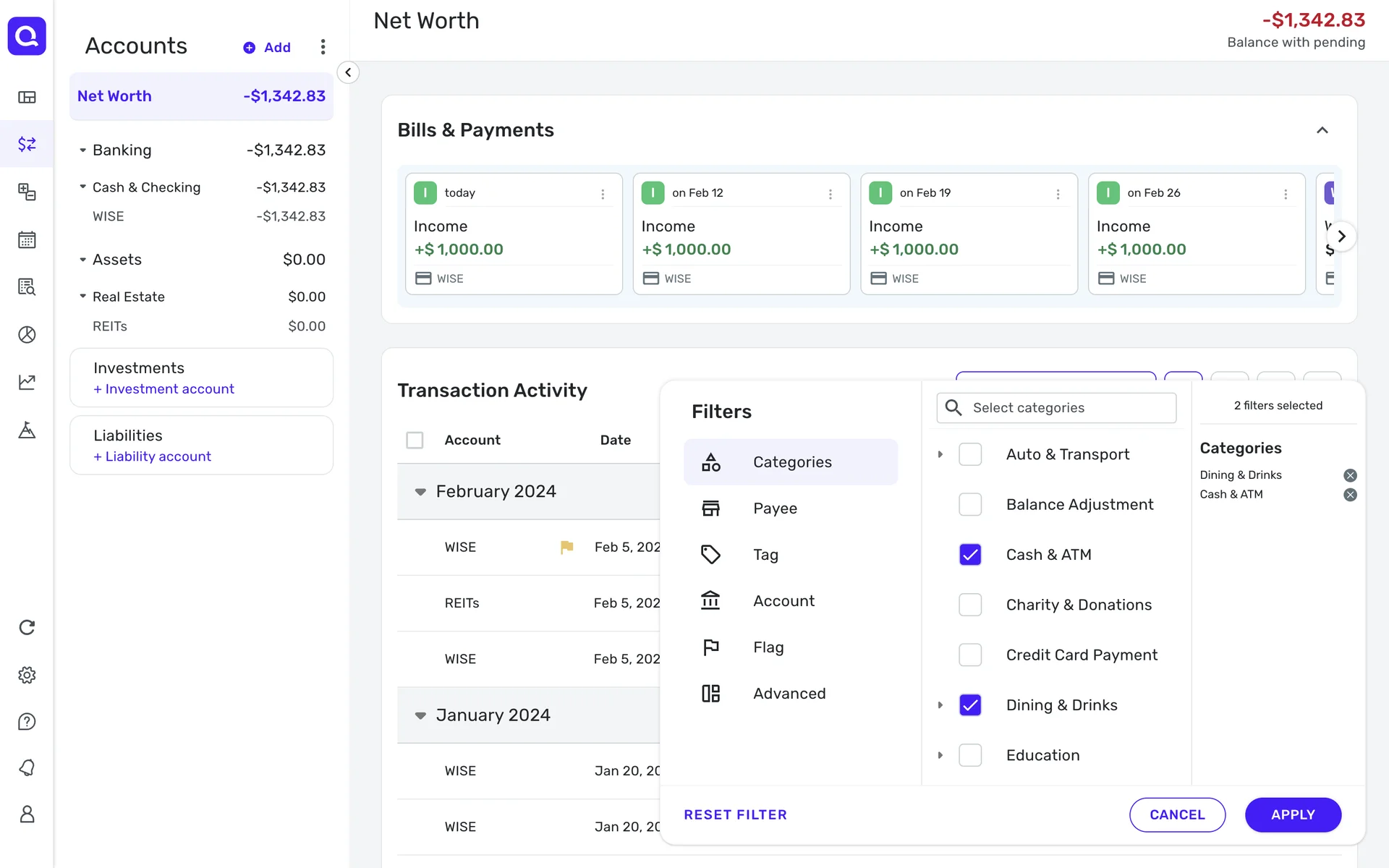Open the Accounts three-dot options menu
Viewport: 1389px width, 868px height.
[x=323, y=47]
